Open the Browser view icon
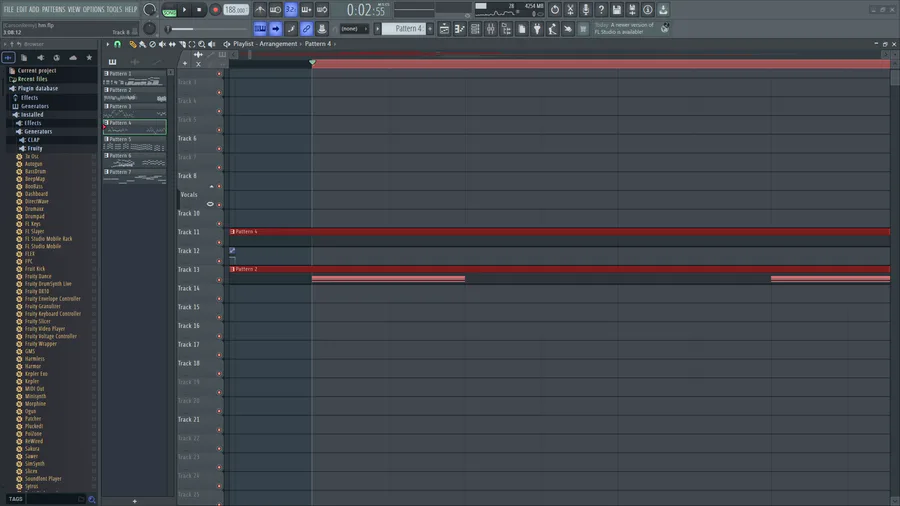The height and width of the screenshot is (506, 900). 506,29
